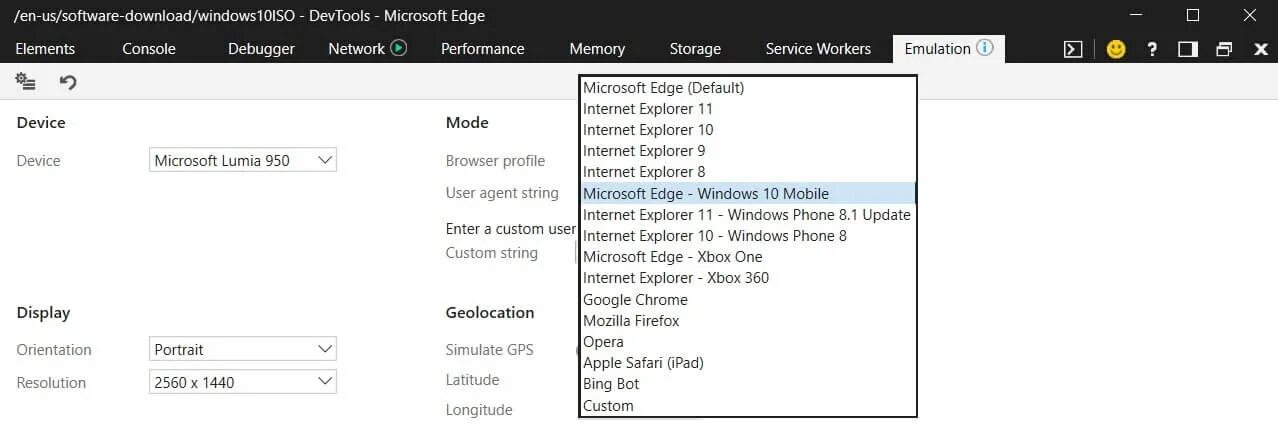Click the reset emulation settings arrow

[x=68, y=82]
